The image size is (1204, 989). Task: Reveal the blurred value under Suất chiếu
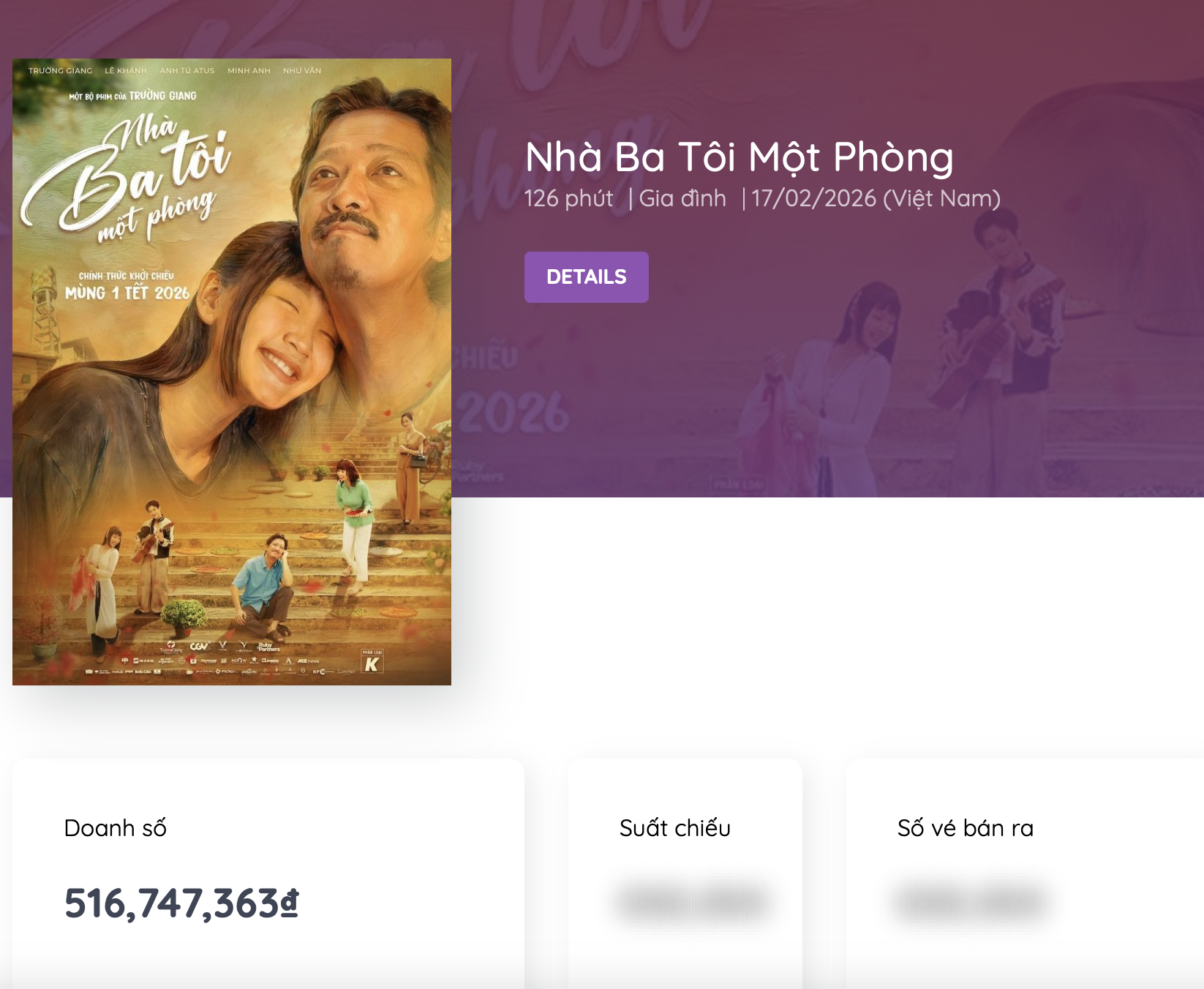(692, 902)
